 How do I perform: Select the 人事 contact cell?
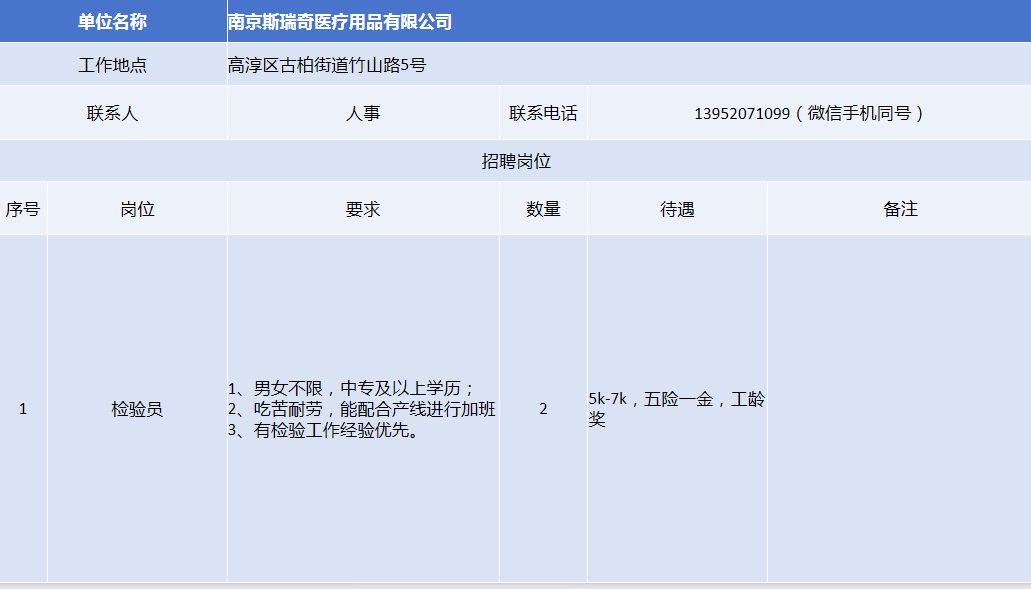(363, 113)
